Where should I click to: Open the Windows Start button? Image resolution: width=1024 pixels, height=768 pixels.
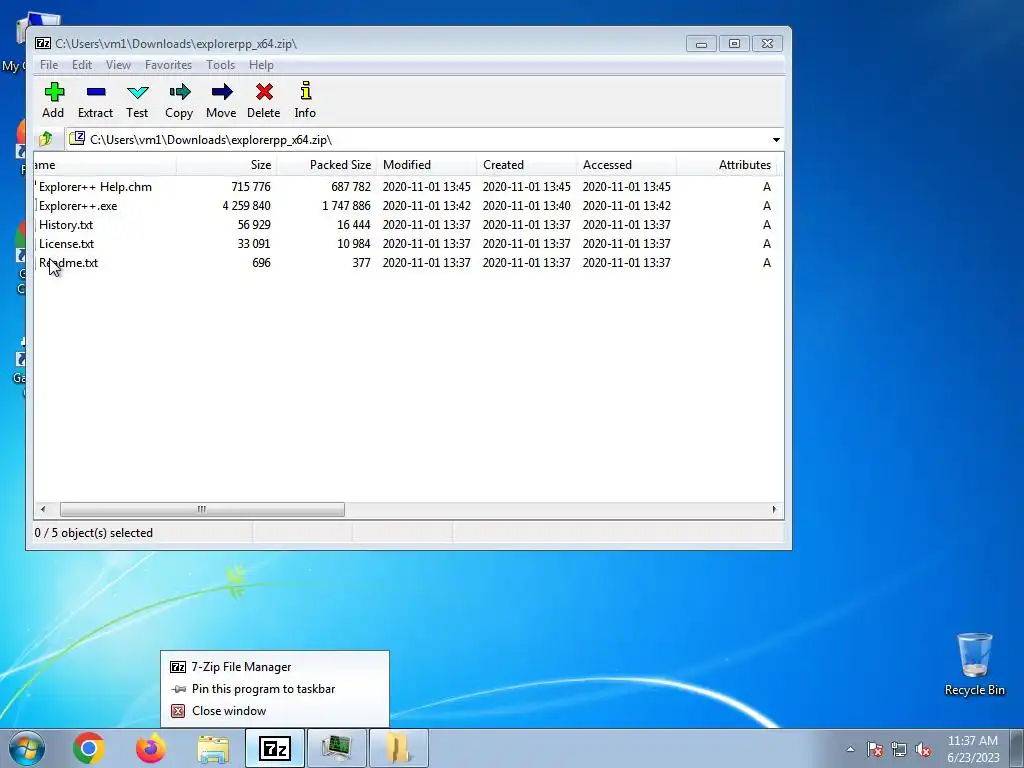pyautogui.click(x=27, y=748)
